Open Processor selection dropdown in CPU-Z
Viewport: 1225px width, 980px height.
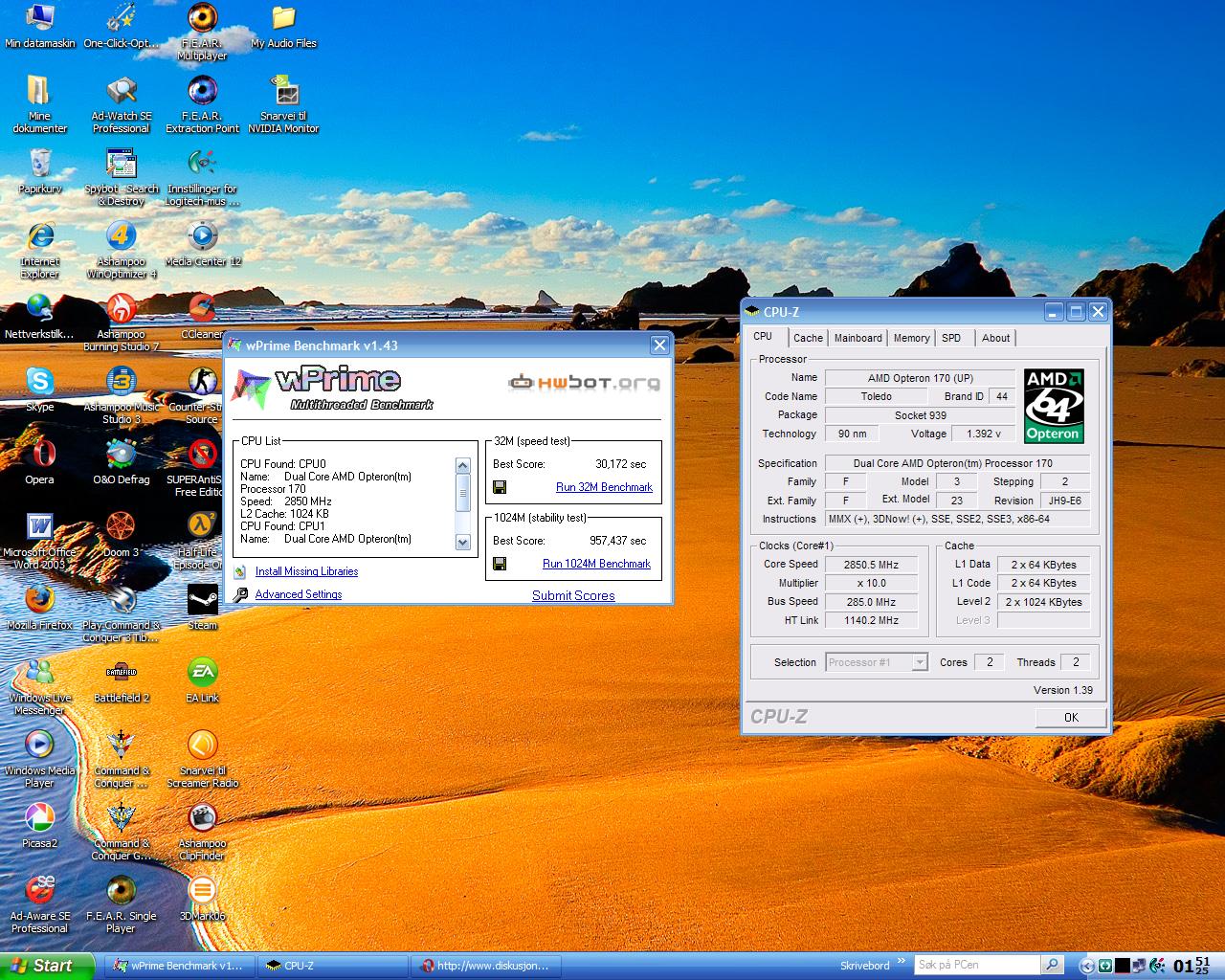click(x=877, y=662)
